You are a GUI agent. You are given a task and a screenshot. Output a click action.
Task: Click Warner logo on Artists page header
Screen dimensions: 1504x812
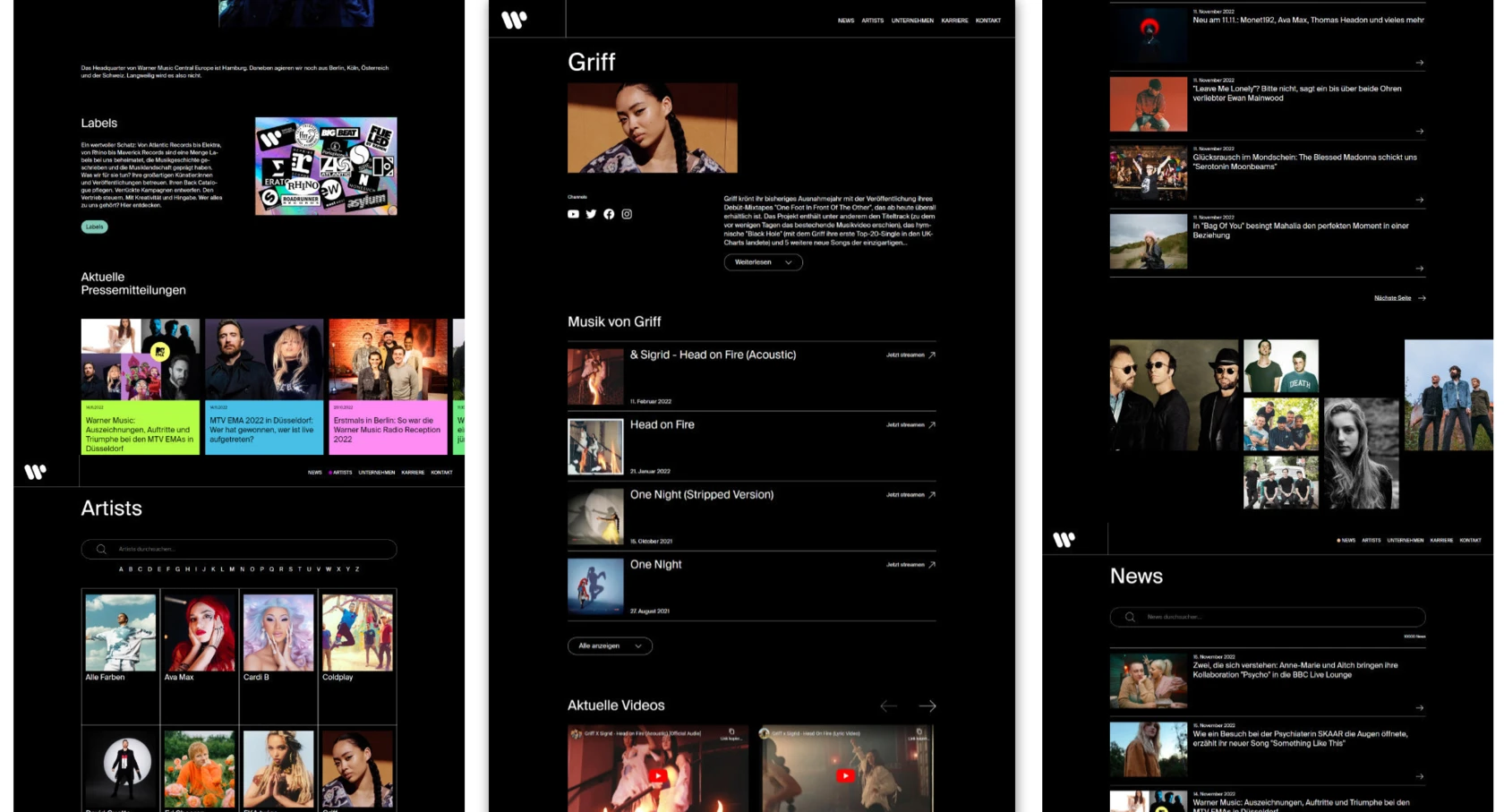tap(35, 472)
